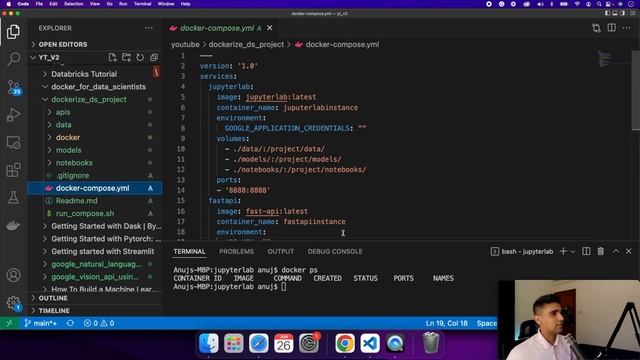Open Chrome from the Dock
640x360 pixels.
345,343
